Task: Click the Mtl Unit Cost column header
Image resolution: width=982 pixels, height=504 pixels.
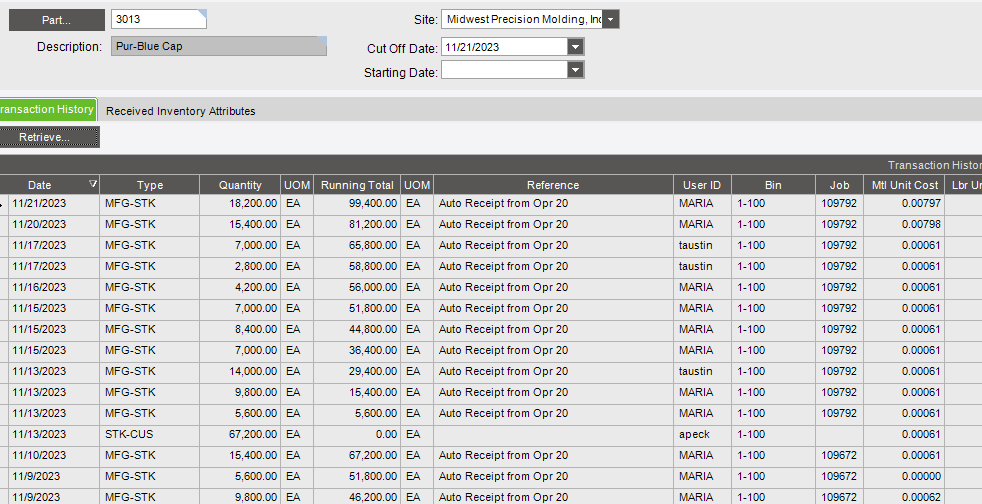Action: [x=905, y=185]
